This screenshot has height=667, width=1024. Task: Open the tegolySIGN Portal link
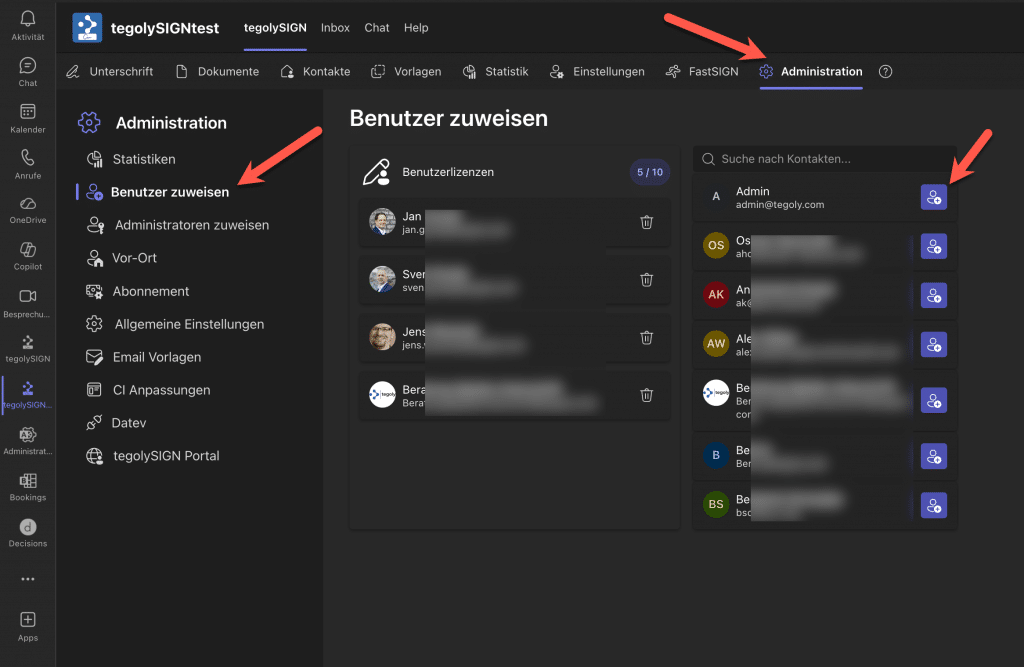point(165,456)
